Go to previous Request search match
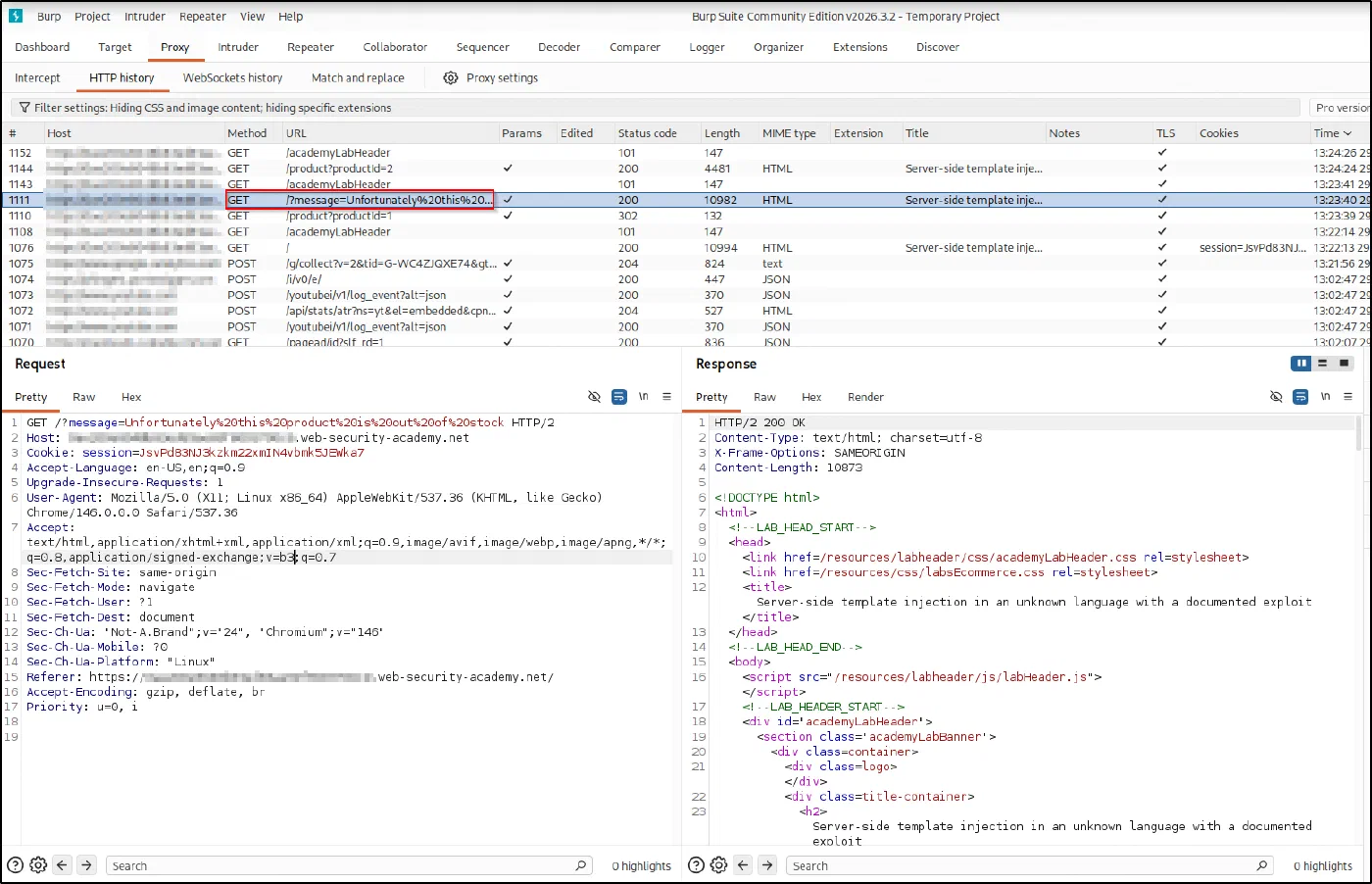 [63, 865]
